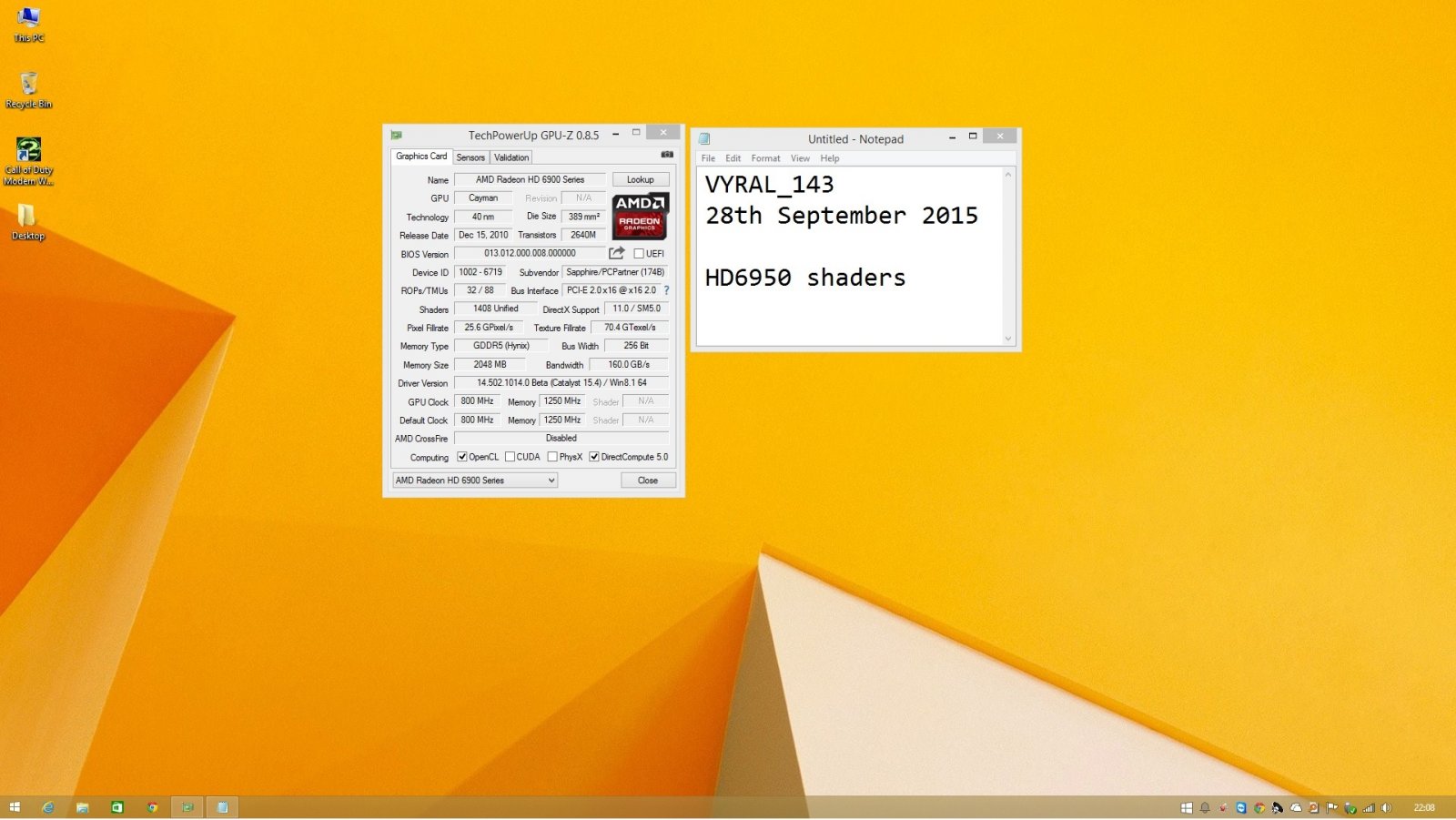Switch to the Graphics Card tab
This screenshot has height=820, width=1456.
(x=421, y=157)
